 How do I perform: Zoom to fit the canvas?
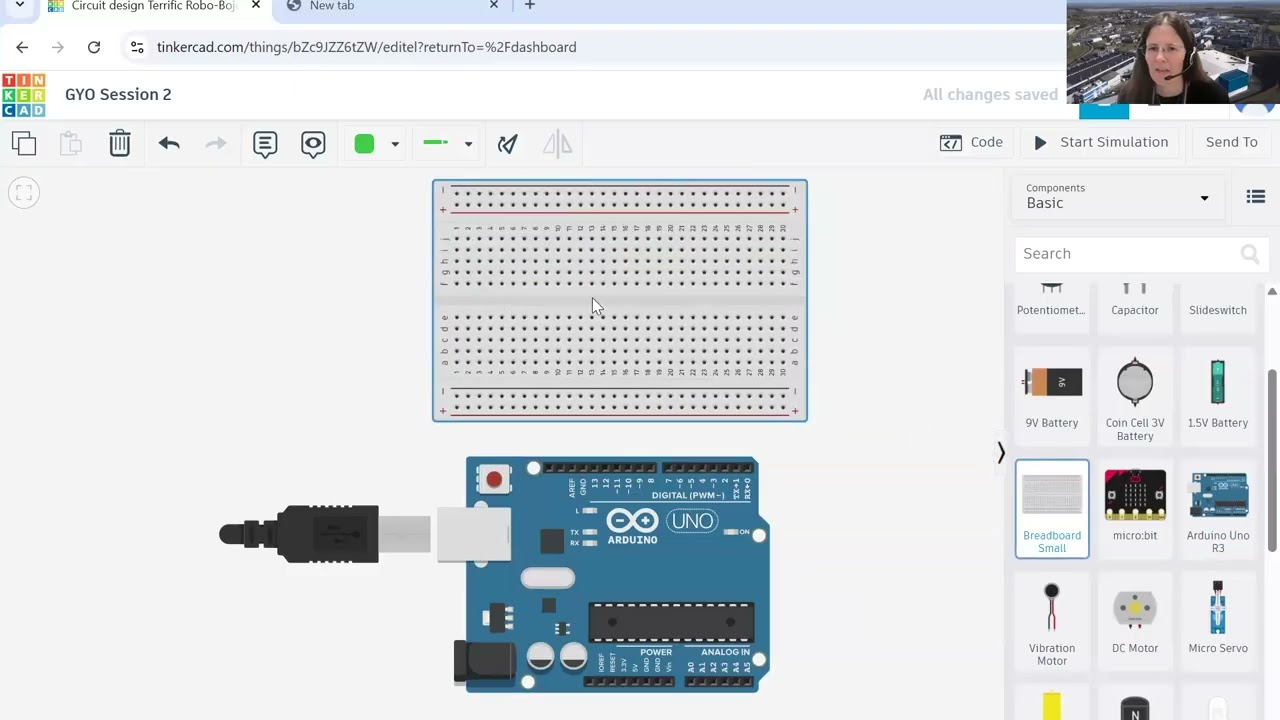pos(24,192)
